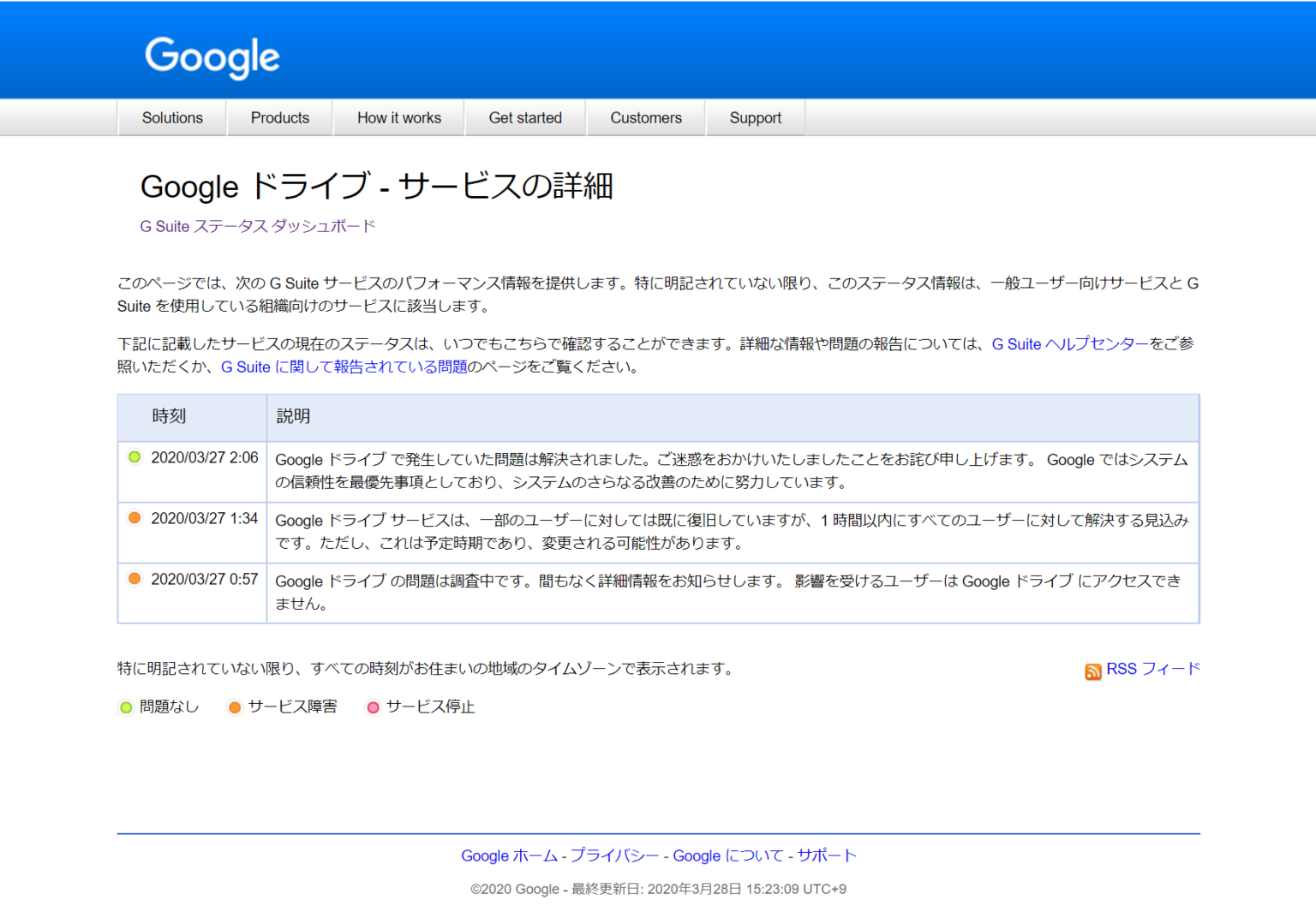Click the green status dot for 2020/03/27 2:06
Viewport: 1316px width, 906px height.
coord(135,457)
